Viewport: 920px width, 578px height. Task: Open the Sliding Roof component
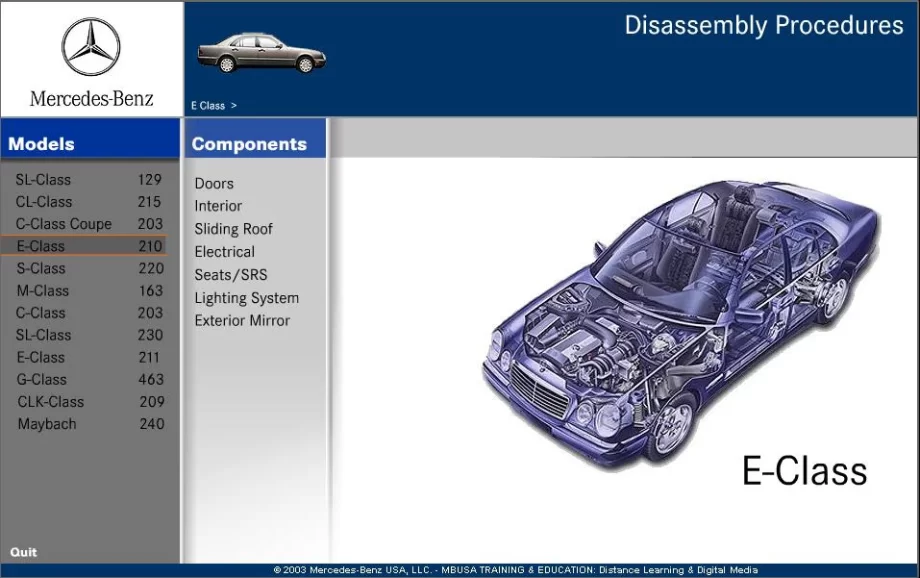pos(234,229)
